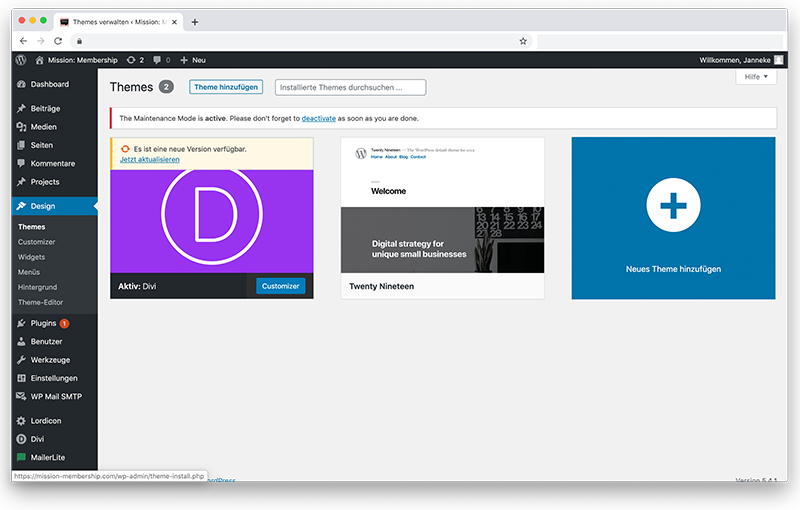Image resolution: width=800 pixels, height=510 pixels.
Task: Open the Hintergrund submenu item
Action: (x=38, y=287)
